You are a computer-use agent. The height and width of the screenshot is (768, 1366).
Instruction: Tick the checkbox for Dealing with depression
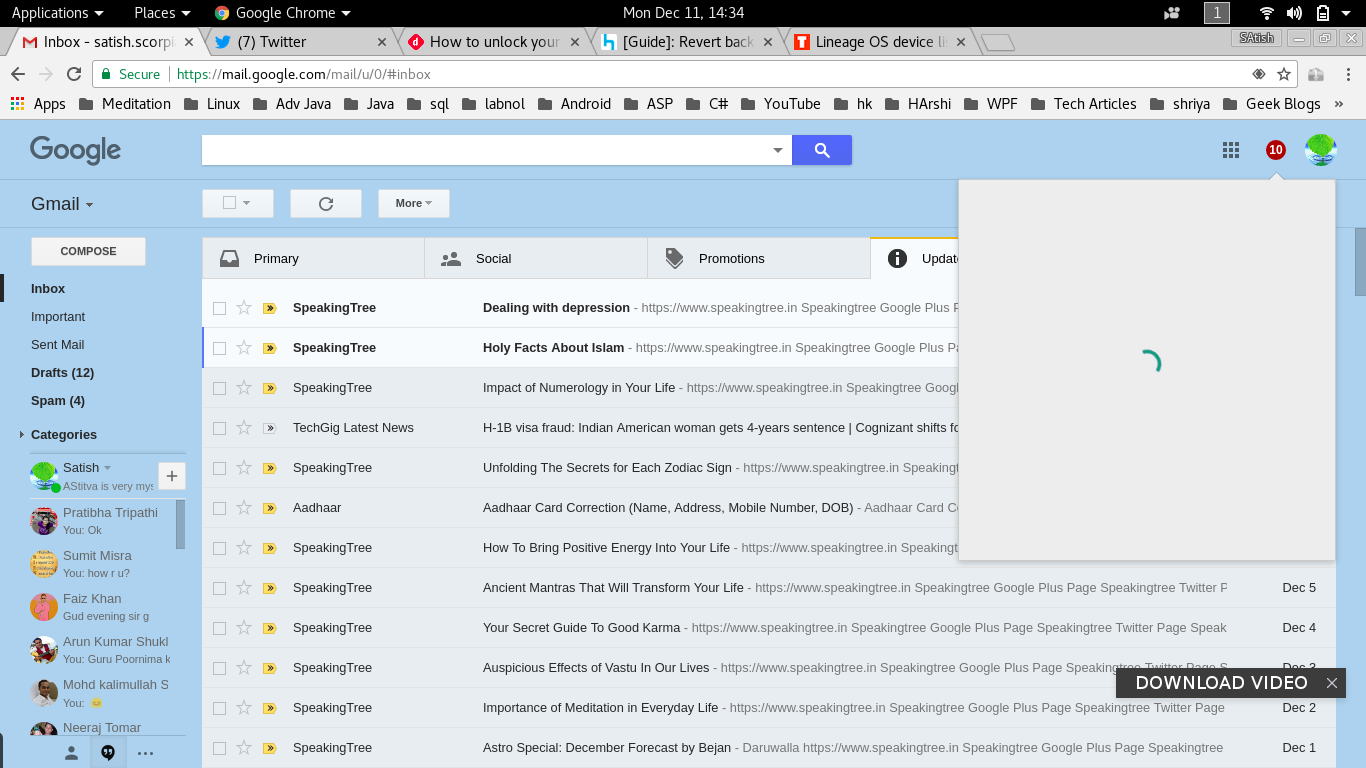click(x=219, y=308)
